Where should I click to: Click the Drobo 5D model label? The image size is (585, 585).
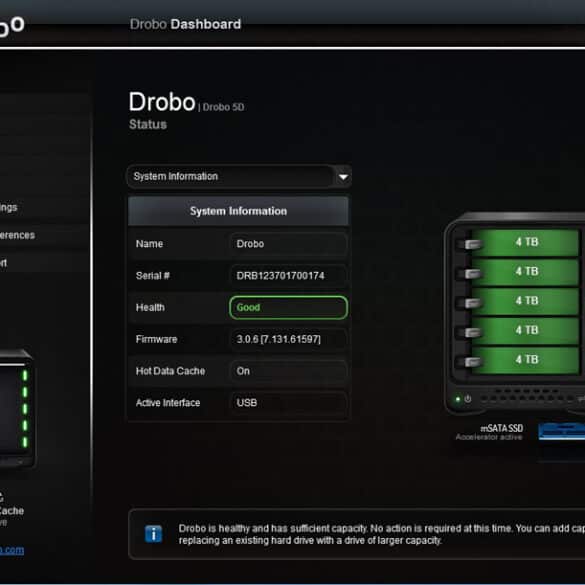(223, 107)
